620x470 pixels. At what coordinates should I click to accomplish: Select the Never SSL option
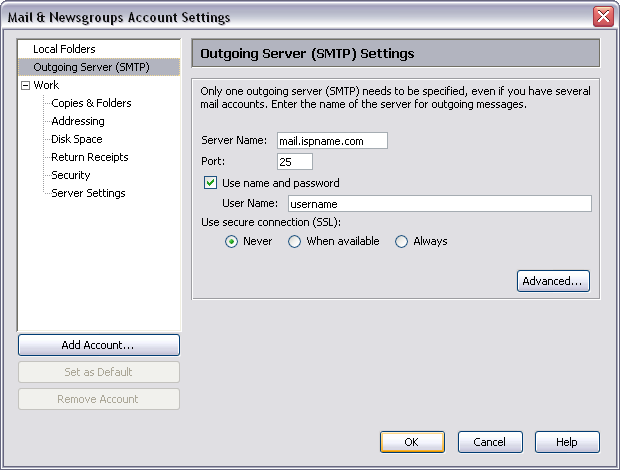pyautogui.click(x=232, y=241)
